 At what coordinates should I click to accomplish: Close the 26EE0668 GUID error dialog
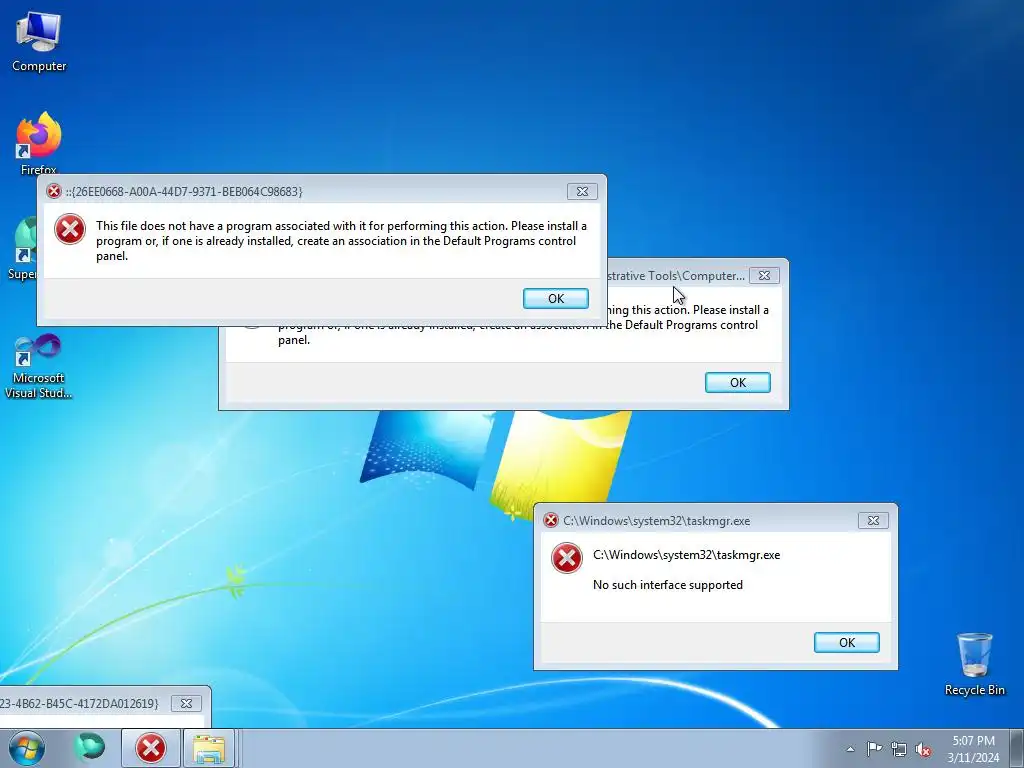tap(582, 191)
